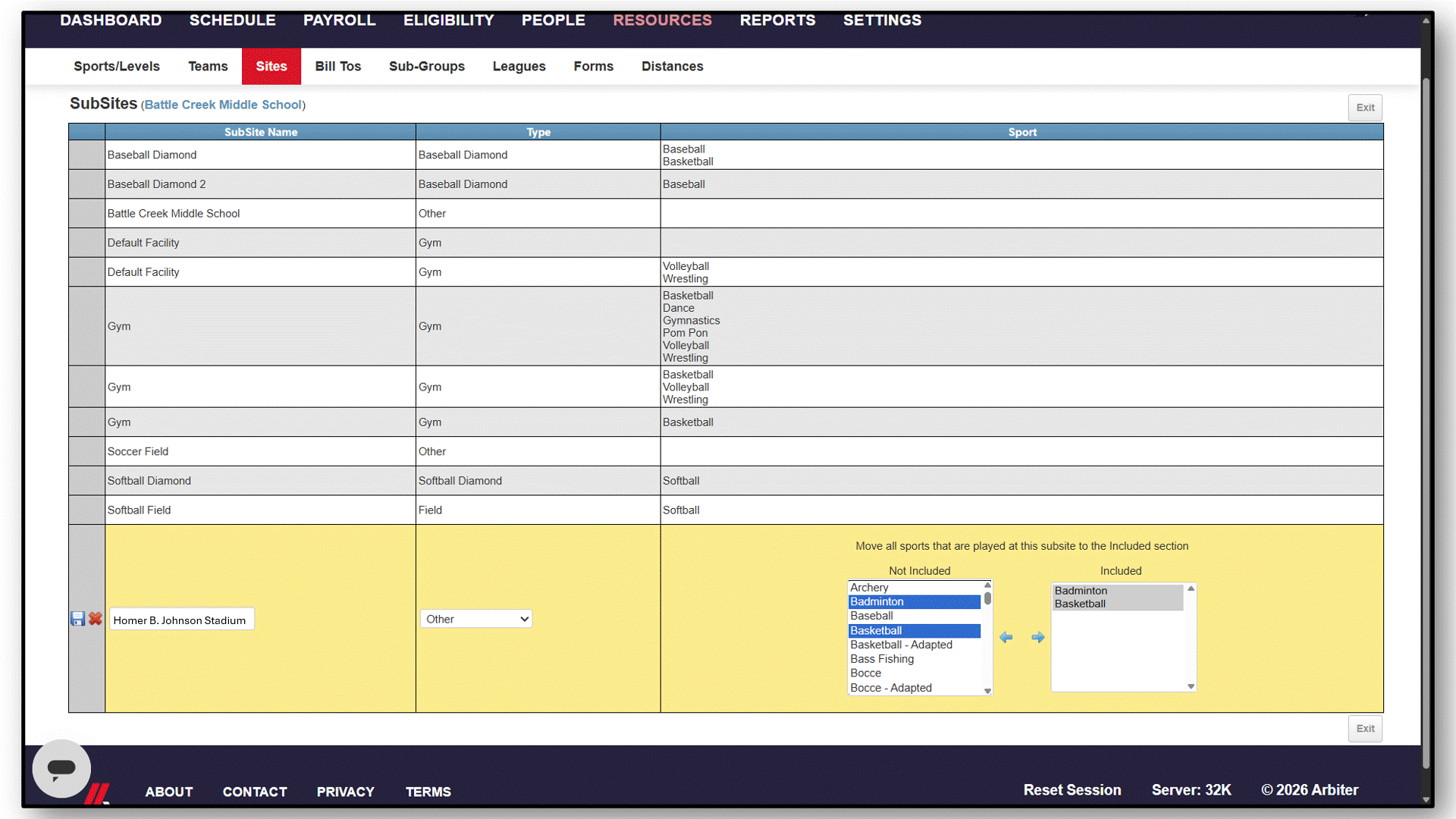1456x819 pixels.
Task: Select Badminton in the Included list
Action: pos(1118,591)
